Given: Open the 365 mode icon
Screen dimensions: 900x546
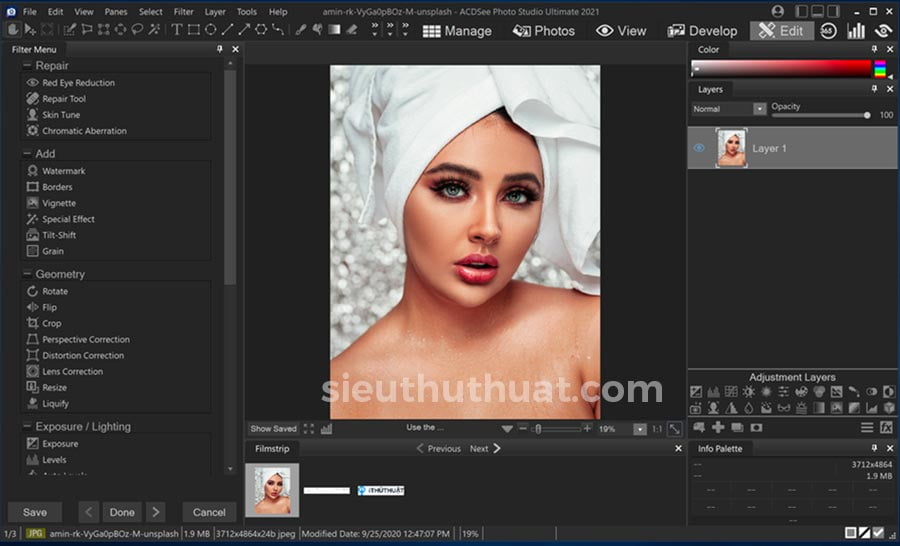Looking at the screenshot, I should coord(828,30).
